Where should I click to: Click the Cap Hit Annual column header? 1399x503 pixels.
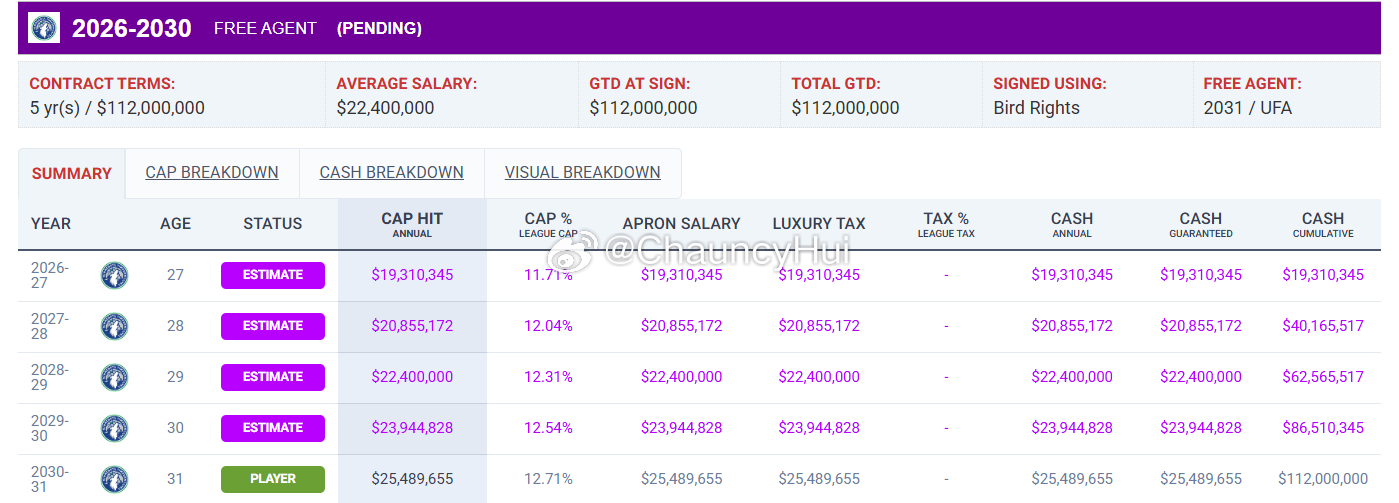coord(412,224)
